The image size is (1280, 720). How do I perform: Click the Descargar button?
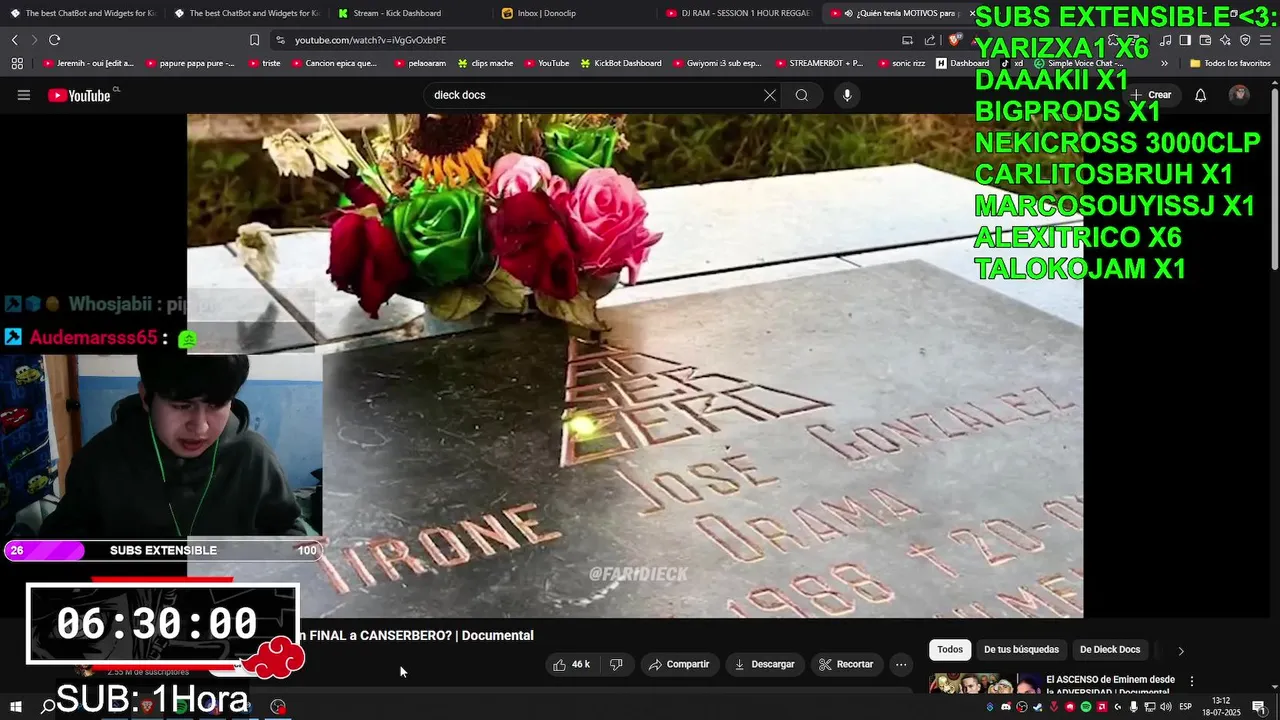coord(764,664)
